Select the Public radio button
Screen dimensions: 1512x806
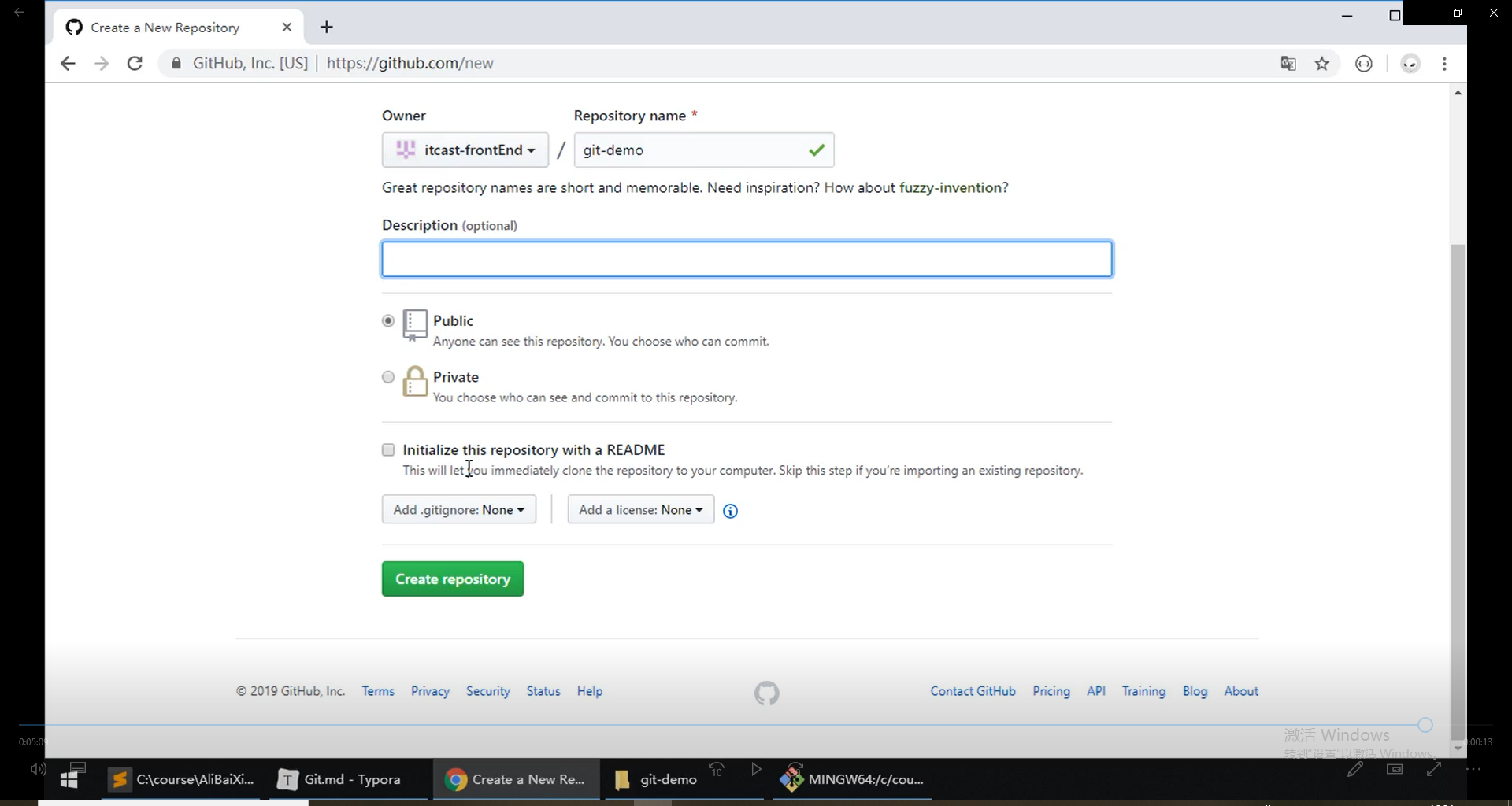click(388, 320)
